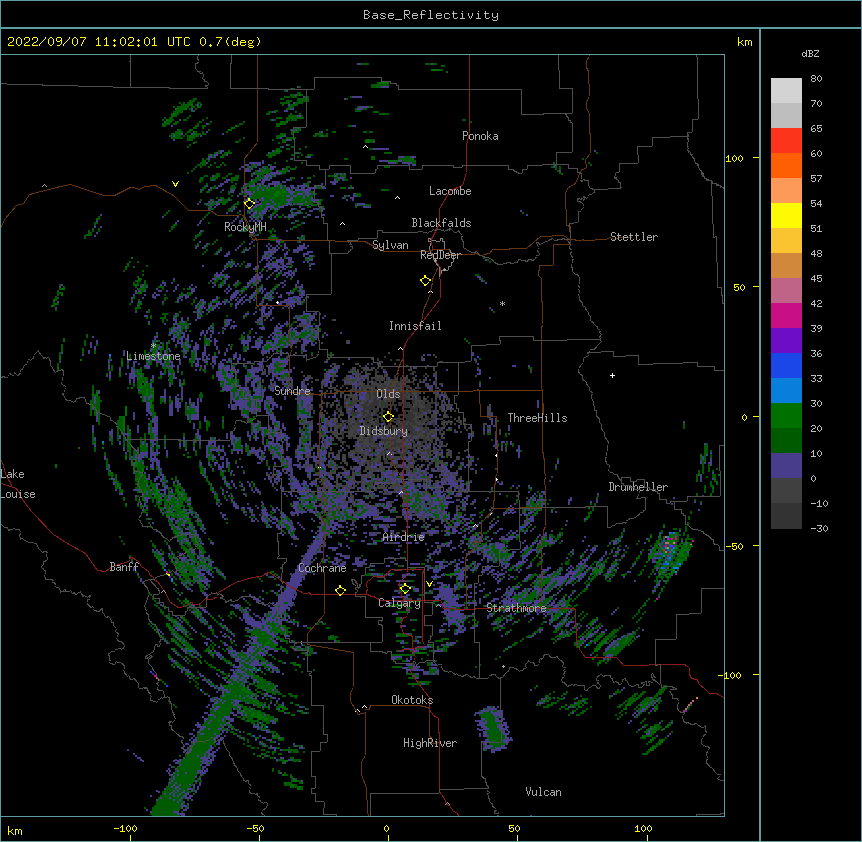The height and width of the screenshot is (842, 862).
Task: Click the 0 dBZ slate purple legend swatch
Action: click(786, 466)
